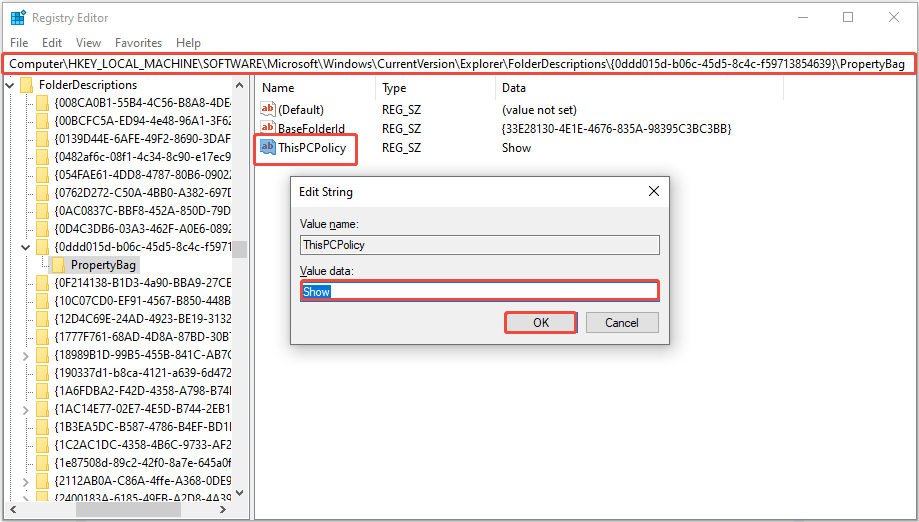Maximize the Registry Editor window
The width and height of the screenshot is (919, 522).
pyautogui.click(x=848, y=18)
